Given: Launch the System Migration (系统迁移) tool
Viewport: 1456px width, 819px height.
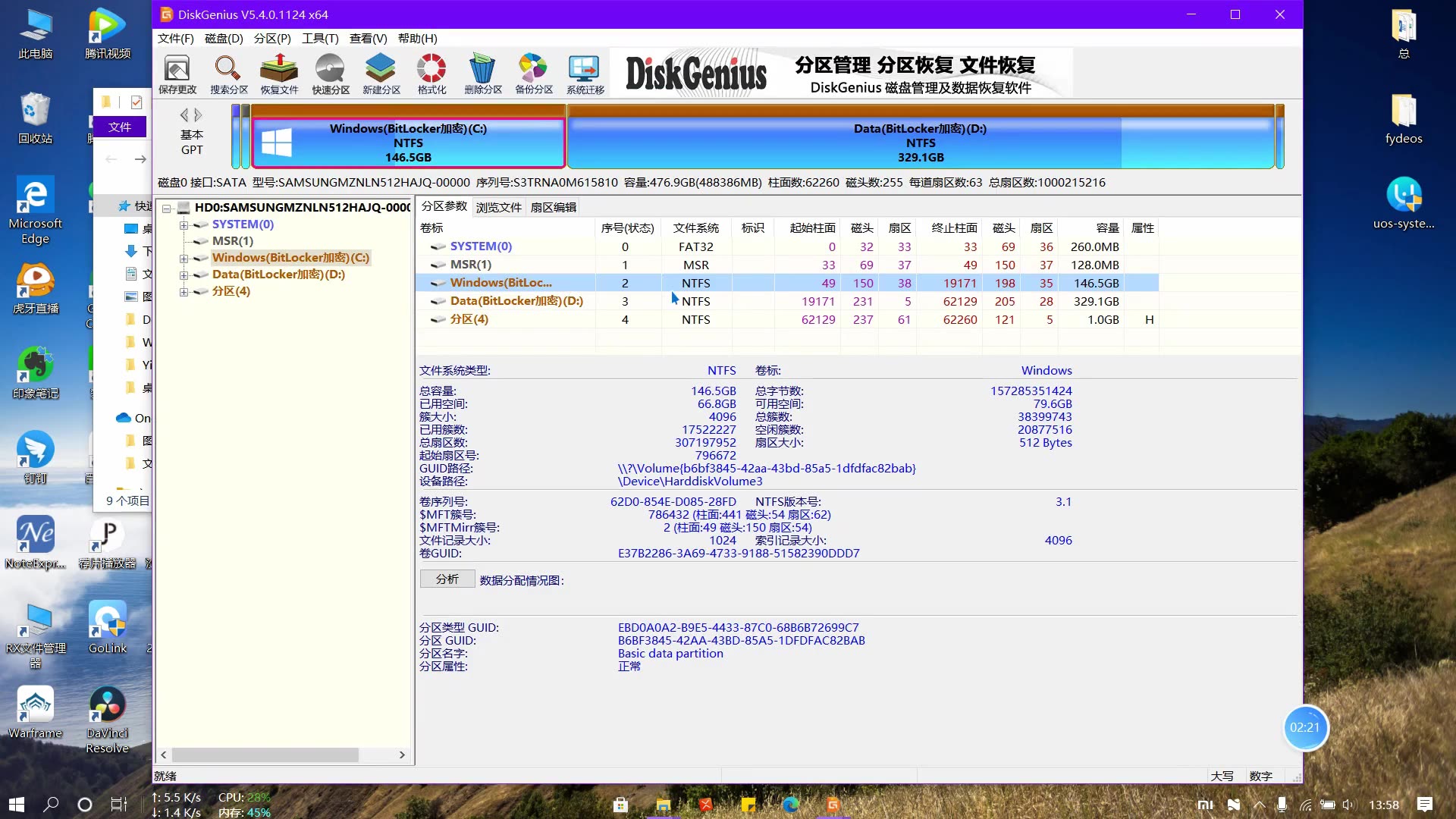Looking at the screenshot, I should click(x=585, y=74).
